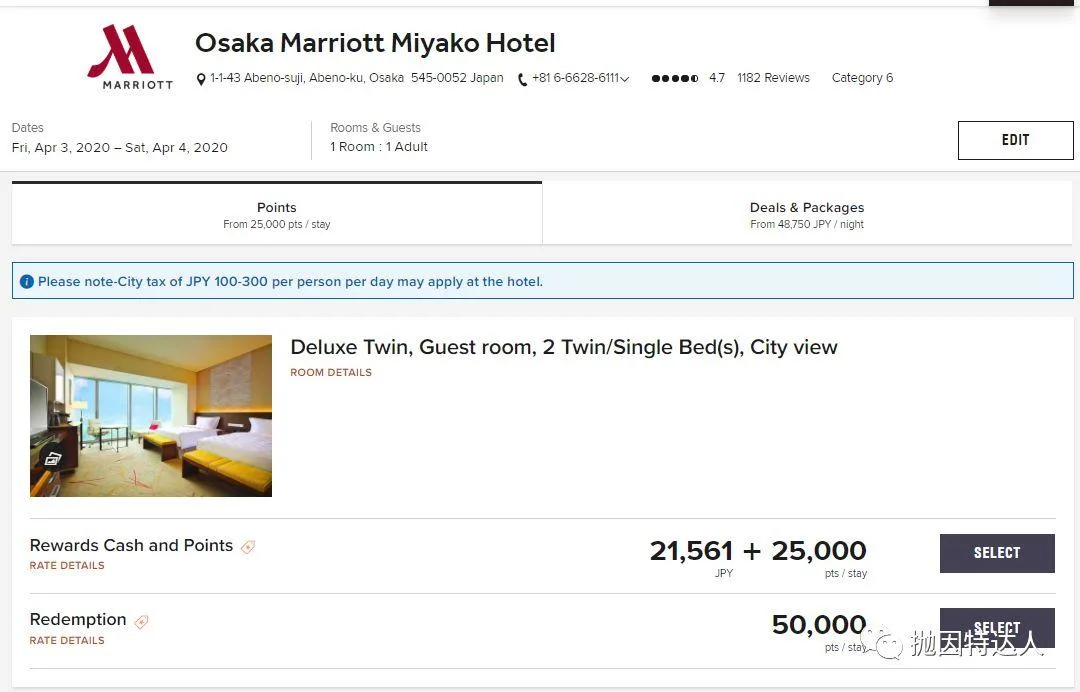Click the EDIT button
The image size is (1080, 692).
tap(1015, 140)
